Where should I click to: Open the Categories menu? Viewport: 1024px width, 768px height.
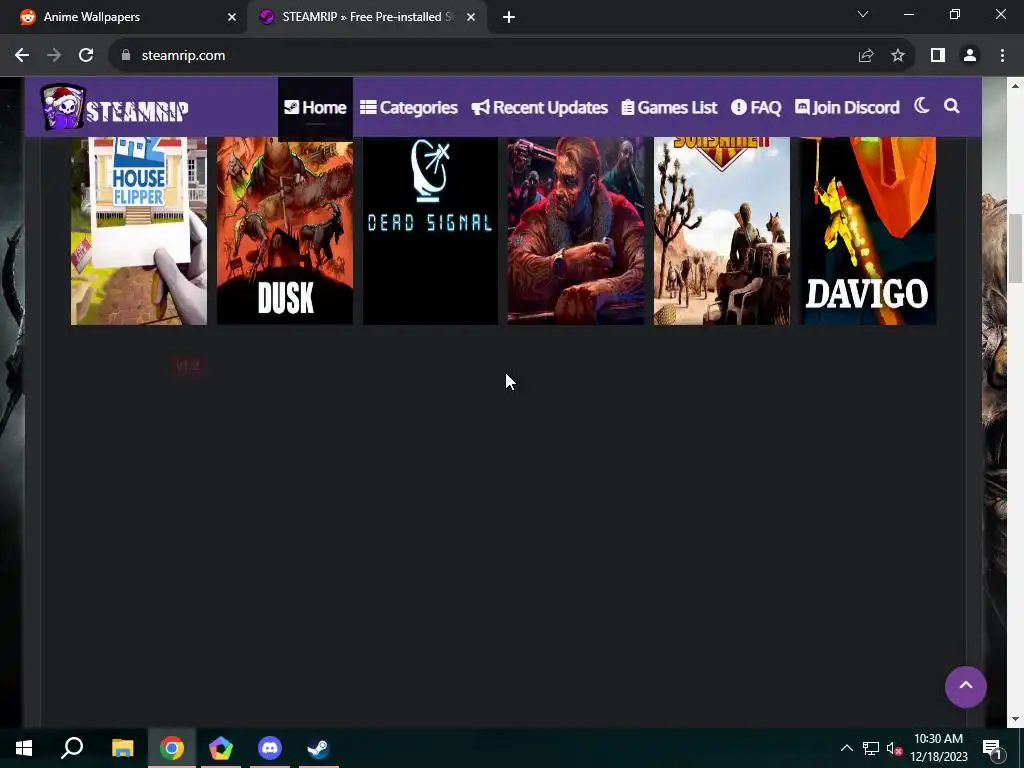click(409, 107)
